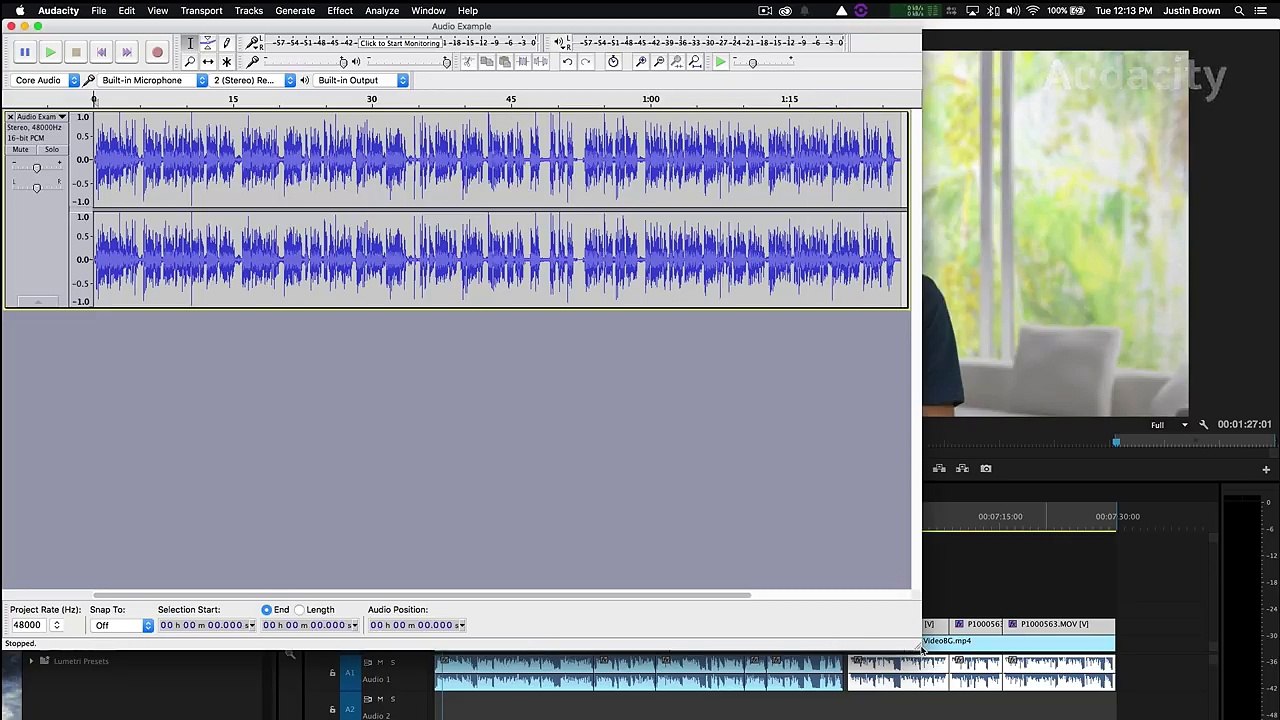Open the Audio Exam track name dropdown
This screenshot has width=1280, height=720.
[x=42, y=117]
